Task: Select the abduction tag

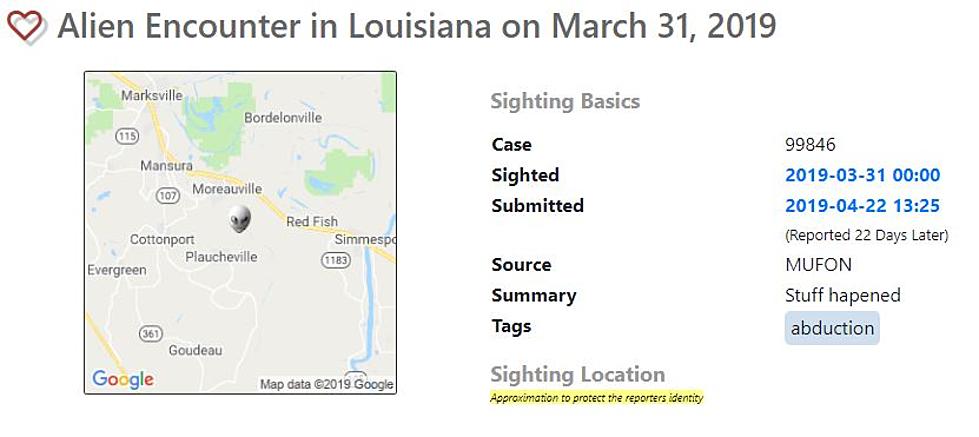Action: tap(832, 328)
